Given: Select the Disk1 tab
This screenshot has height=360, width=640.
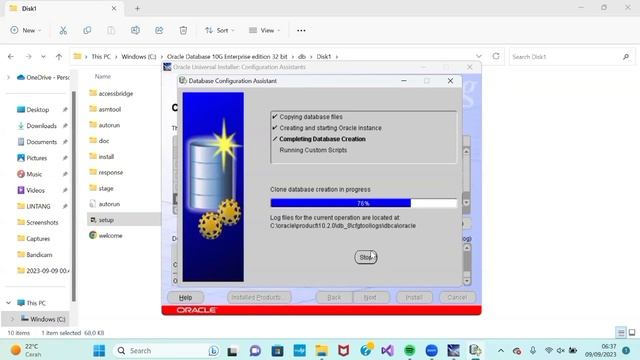Looking at the screenshot, I should (63, 8).
